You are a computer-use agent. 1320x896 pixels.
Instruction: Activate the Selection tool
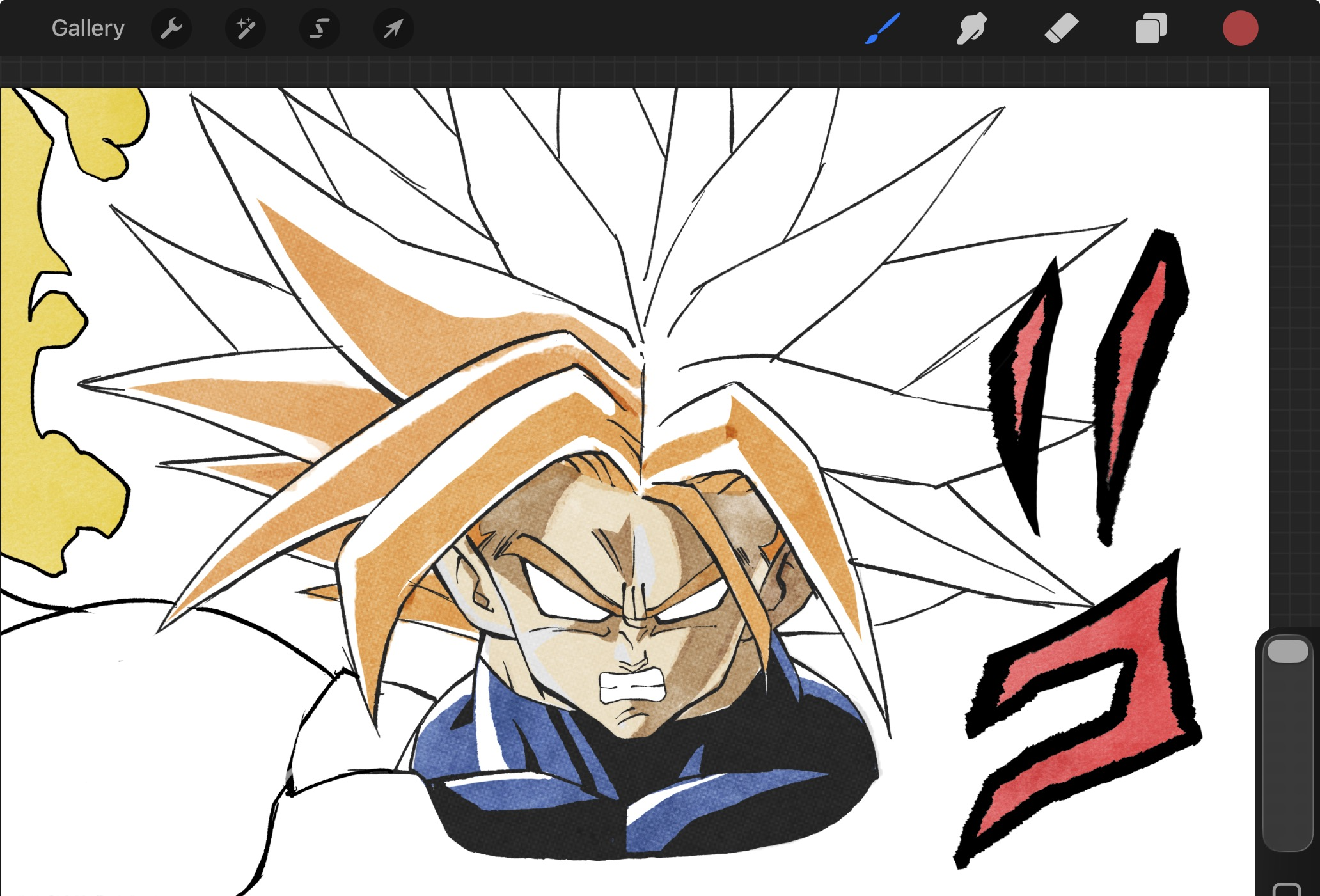320,28
